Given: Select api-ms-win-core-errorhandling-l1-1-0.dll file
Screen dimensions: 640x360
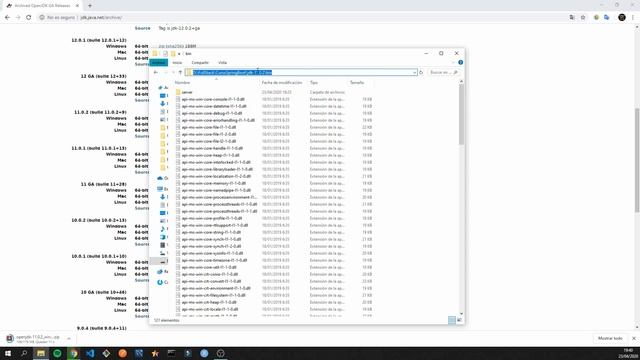Looking at the screenshot, I should (x=218, y=120).
